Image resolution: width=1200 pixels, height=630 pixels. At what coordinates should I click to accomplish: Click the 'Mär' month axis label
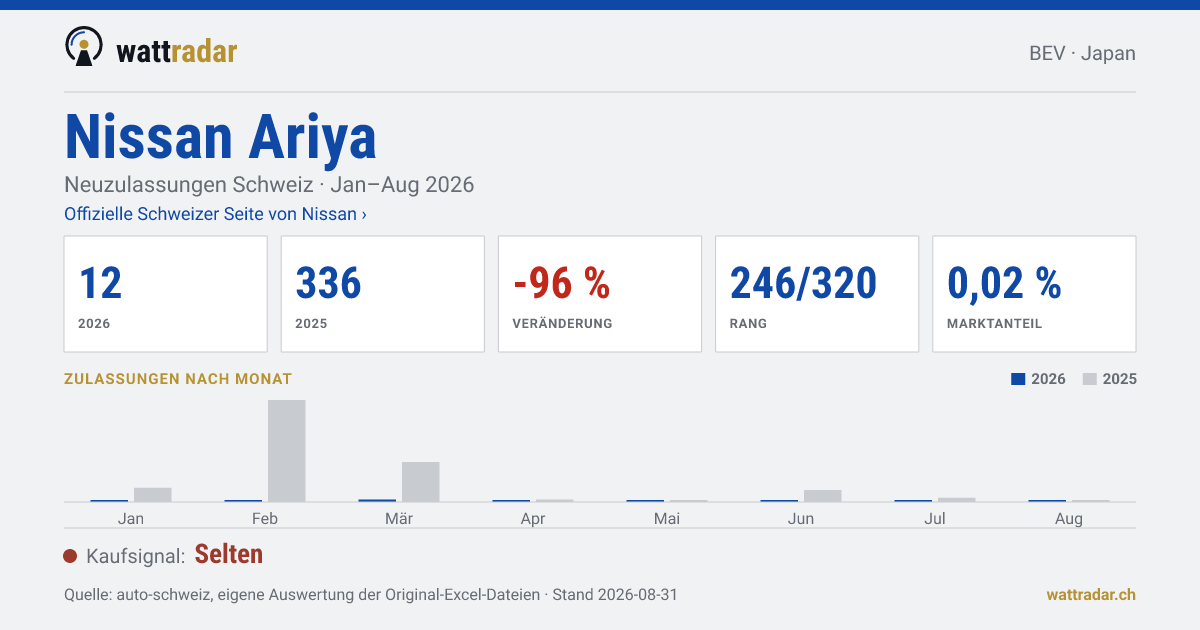point(399,518)
